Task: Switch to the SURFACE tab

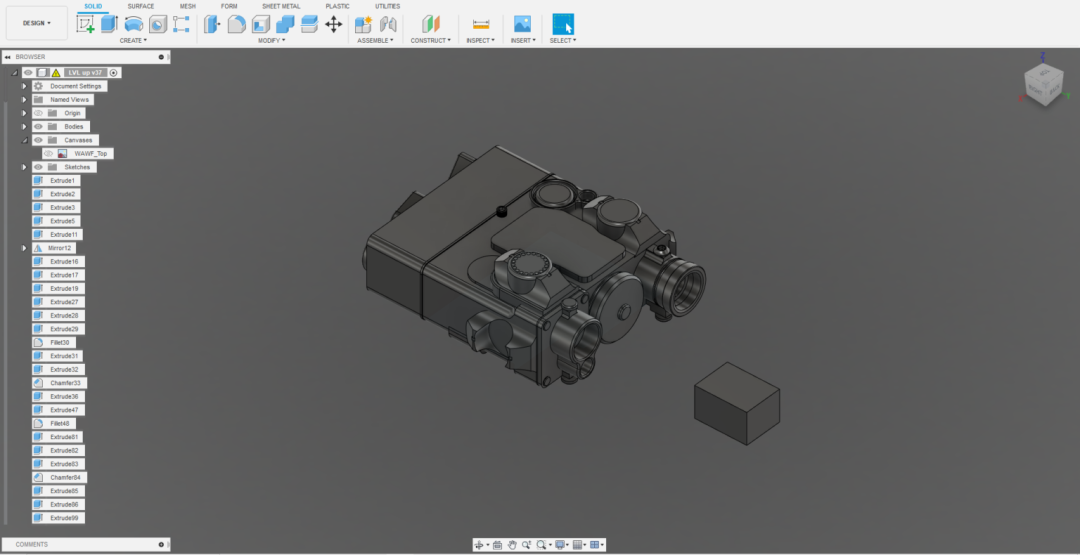Action: [x=141, y=6]
